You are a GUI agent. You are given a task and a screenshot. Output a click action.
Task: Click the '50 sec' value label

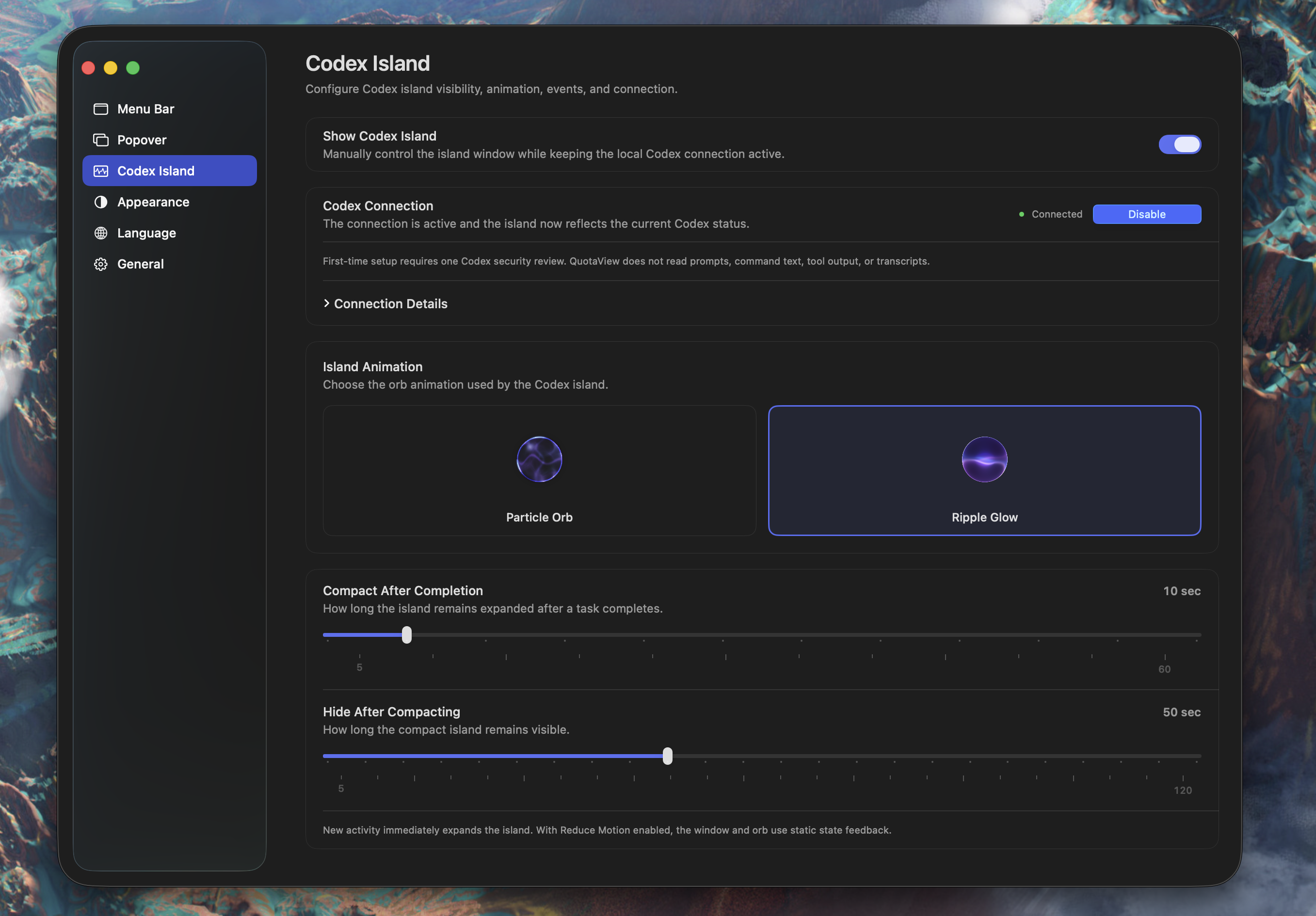tap(1181, 712)
